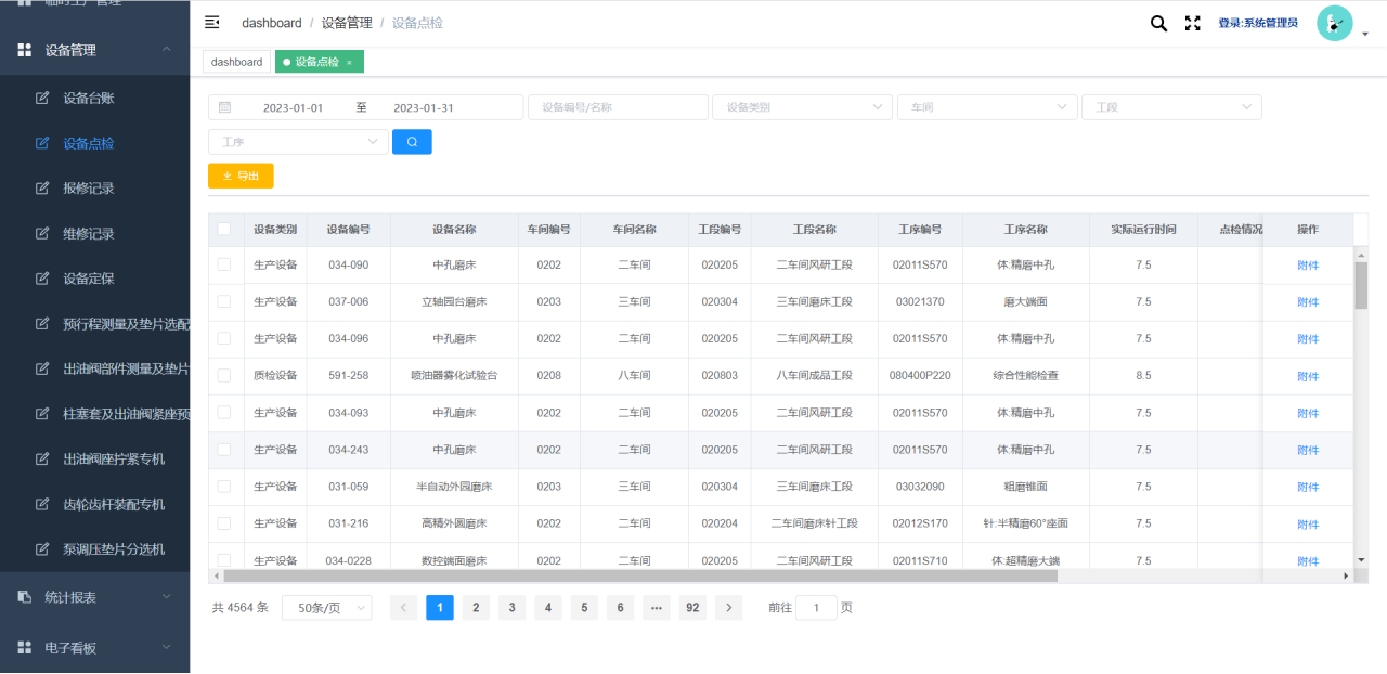Click the yellow 导出 export button
This screenshot has height=674, width=1387.
point(240,176)
